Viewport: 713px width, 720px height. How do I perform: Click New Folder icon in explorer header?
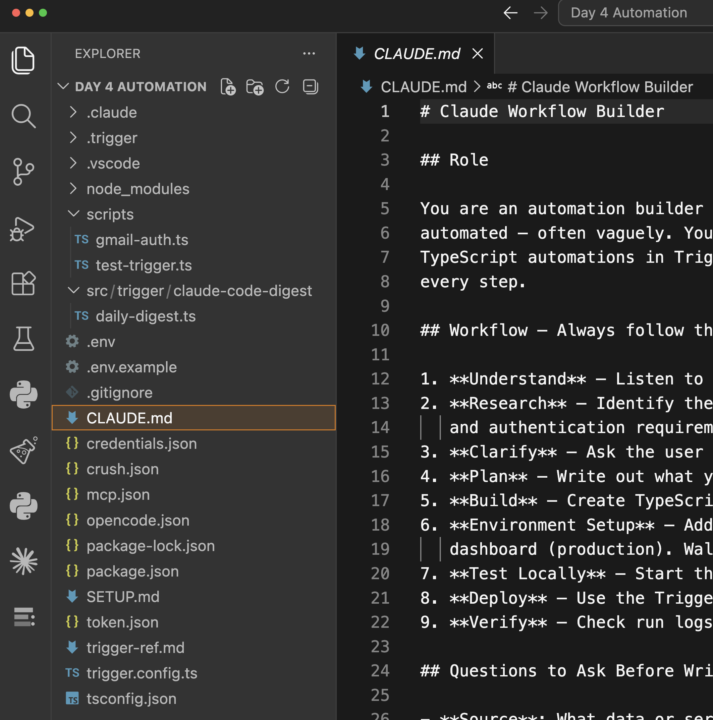coord(255,87)
